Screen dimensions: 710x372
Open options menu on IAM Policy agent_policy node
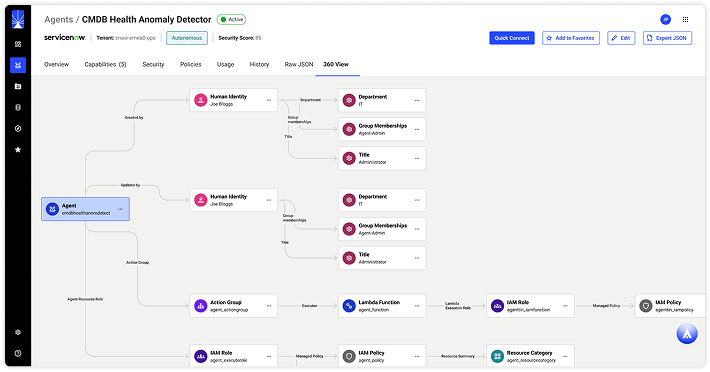pyautogui.click(x=417, y=356)
